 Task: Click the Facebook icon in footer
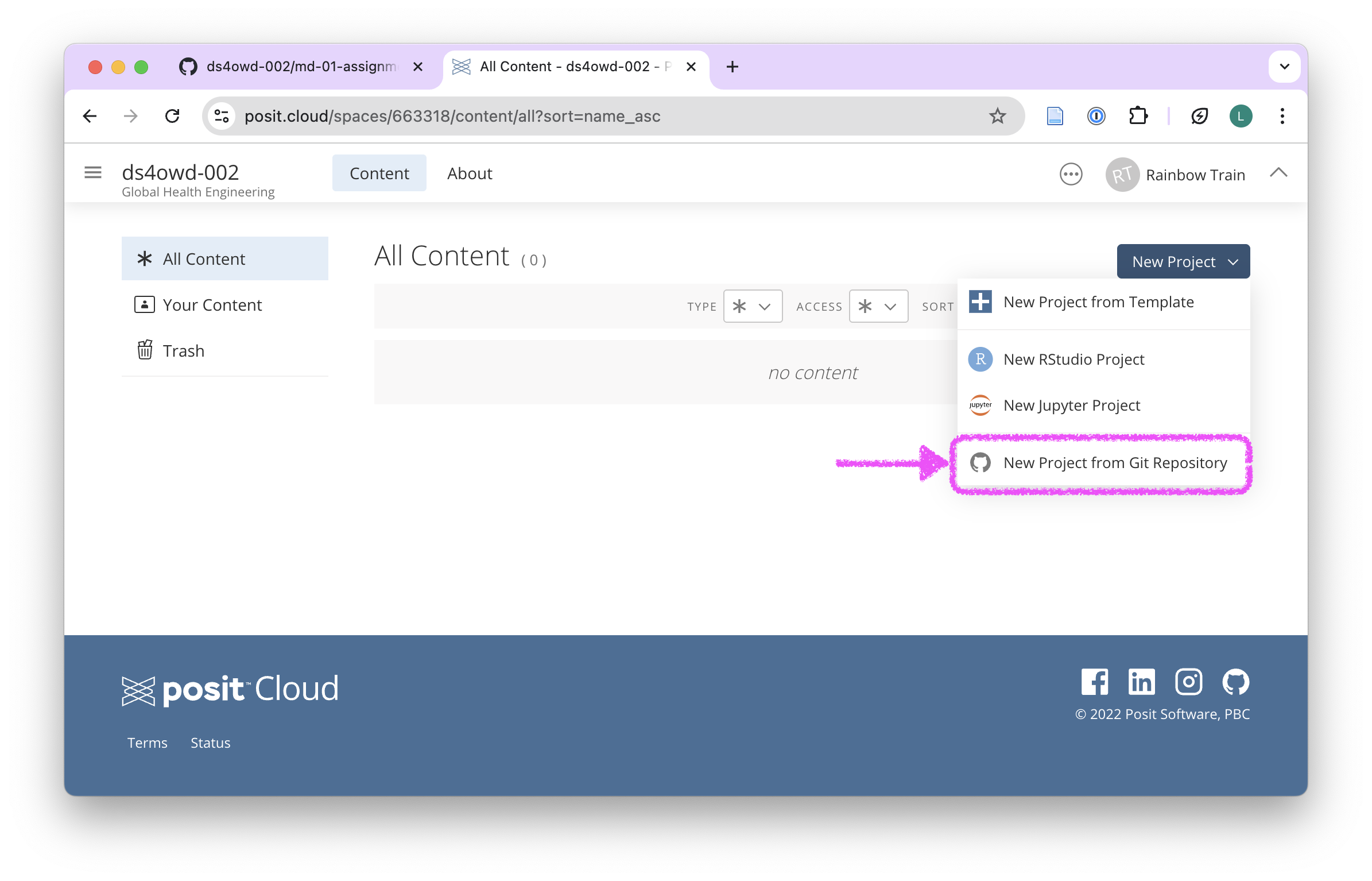[x=1094, y=682]
